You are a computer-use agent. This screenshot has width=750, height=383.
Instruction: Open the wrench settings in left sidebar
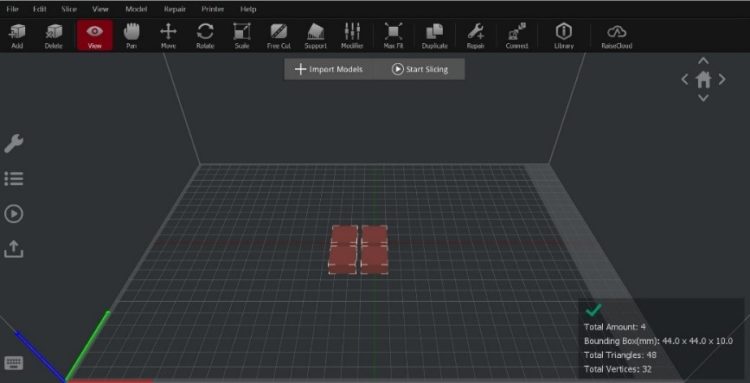(x=14, y=143)
